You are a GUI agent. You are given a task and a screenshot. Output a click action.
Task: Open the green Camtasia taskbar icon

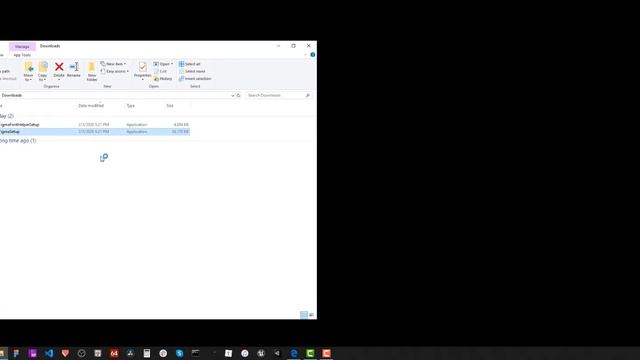pyautogui.click(x=310, y=353)
